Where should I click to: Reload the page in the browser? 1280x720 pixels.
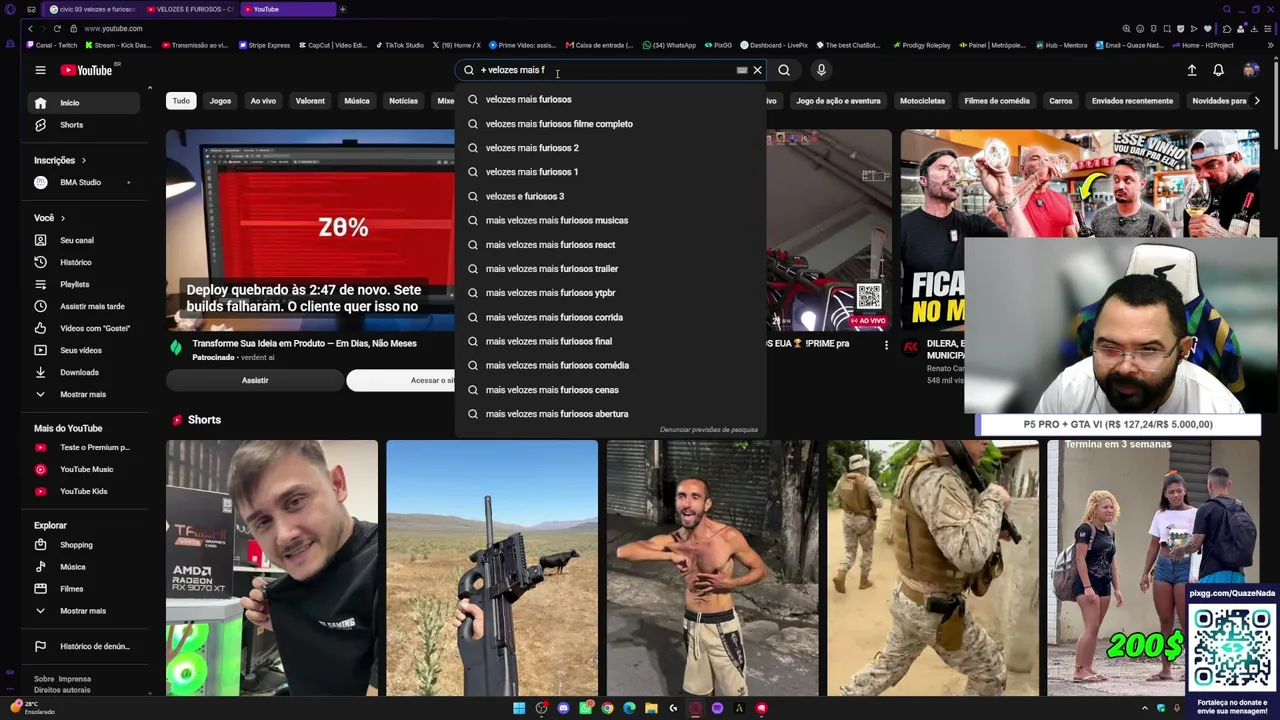coord(57,28)
